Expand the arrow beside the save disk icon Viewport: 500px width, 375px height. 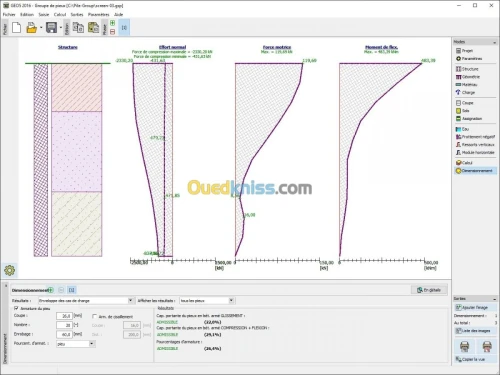(61, 28)
